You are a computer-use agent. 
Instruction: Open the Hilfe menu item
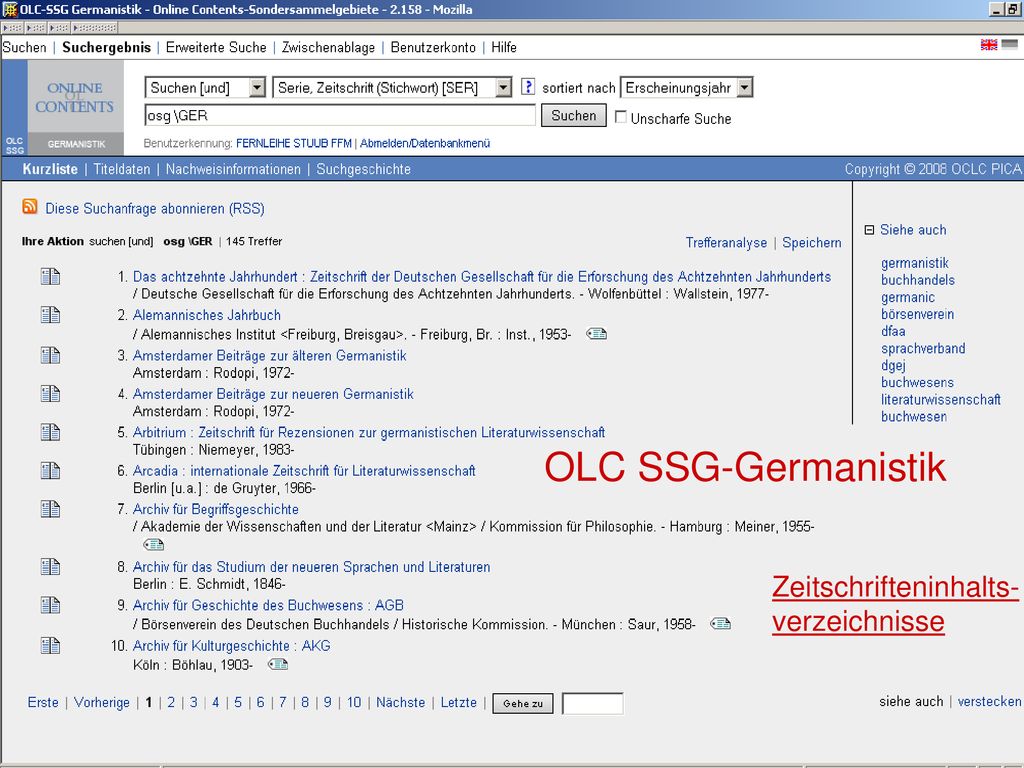pyautogui.click(x=504, y=47)
